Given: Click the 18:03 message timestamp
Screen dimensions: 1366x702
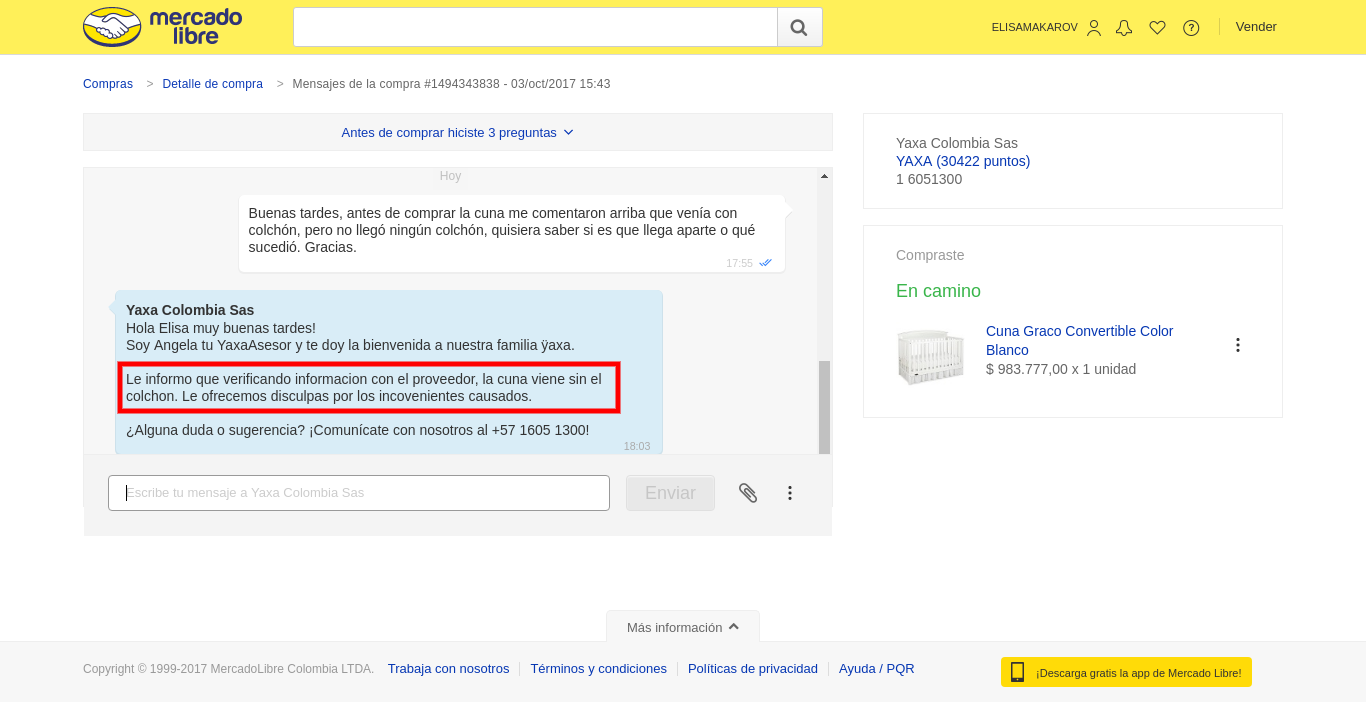Looking at the screenshot, I should (637, 446).
